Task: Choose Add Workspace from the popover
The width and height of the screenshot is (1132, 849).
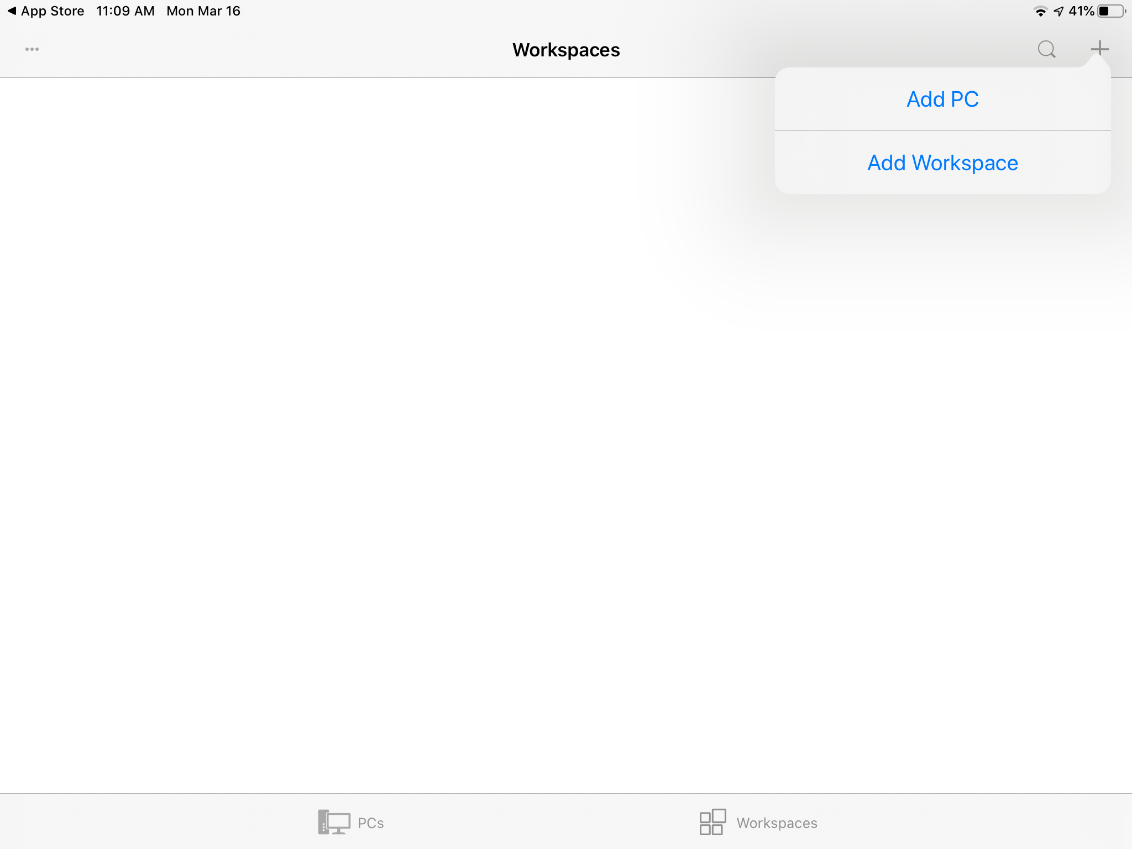Action: [942, 163]
